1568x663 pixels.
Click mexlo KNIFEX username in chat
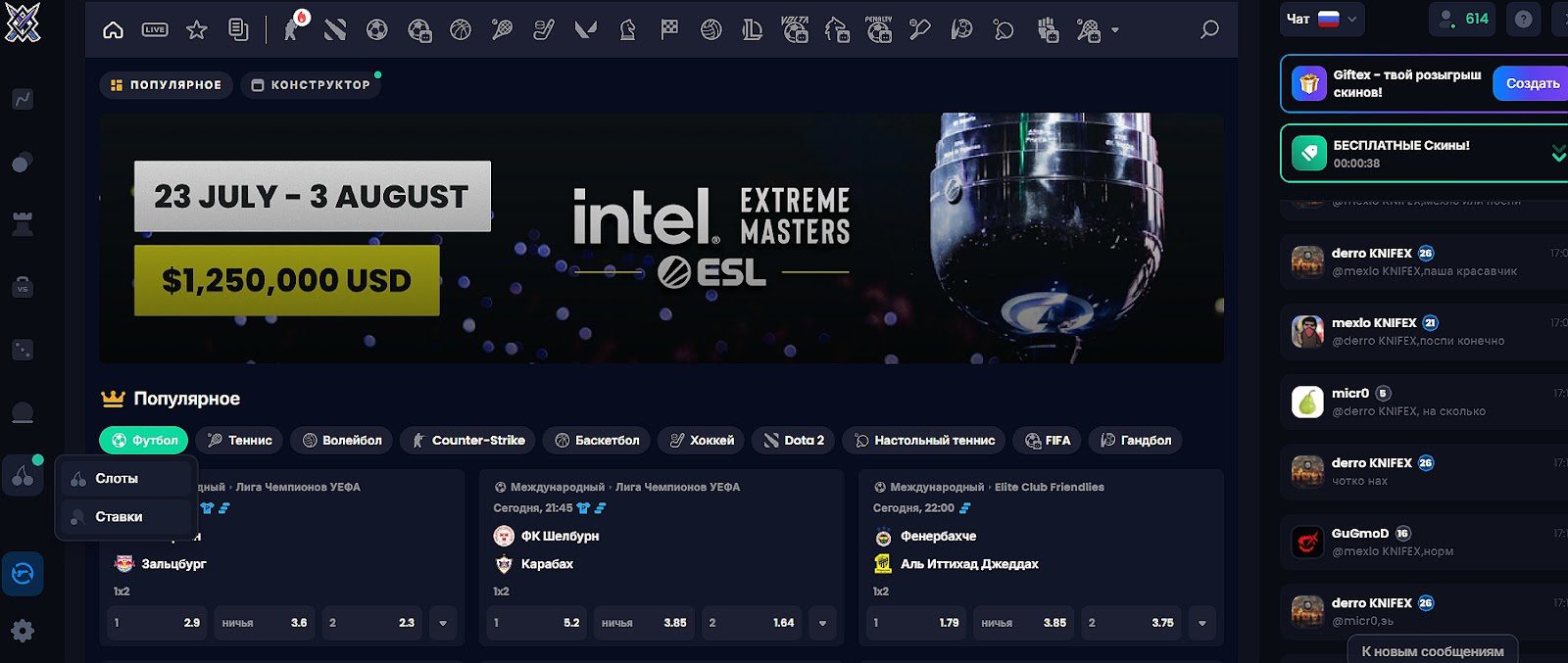[1374, 323]
